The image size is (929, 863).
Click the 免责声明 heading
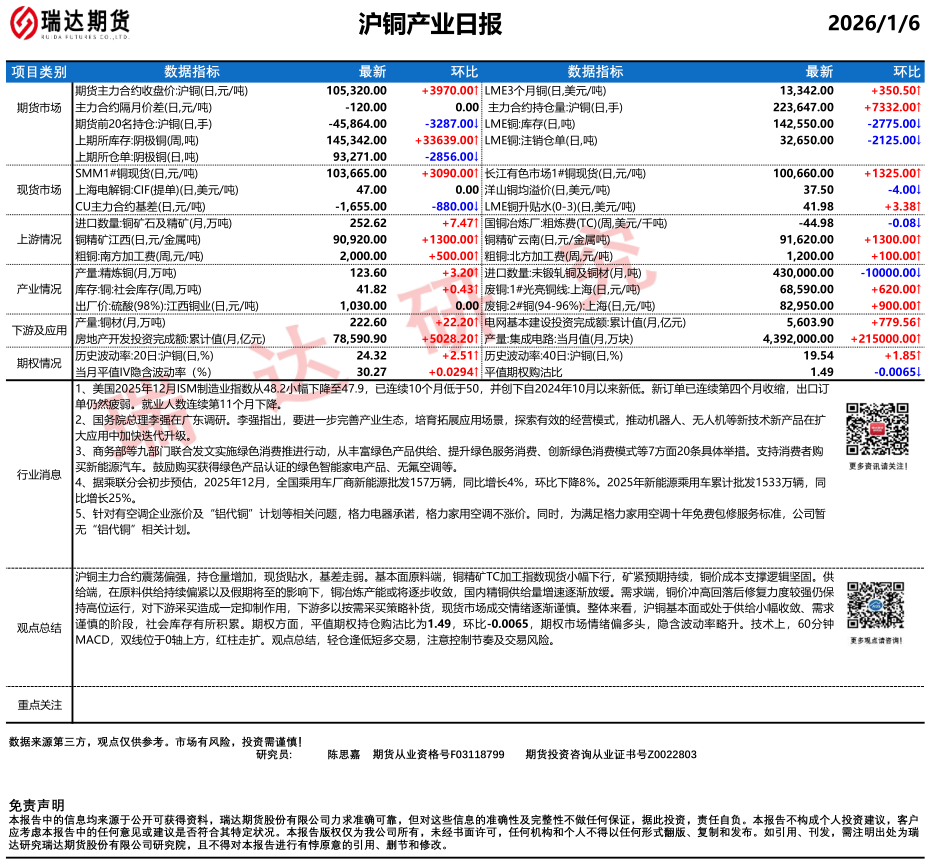click(x=36, y=805)
